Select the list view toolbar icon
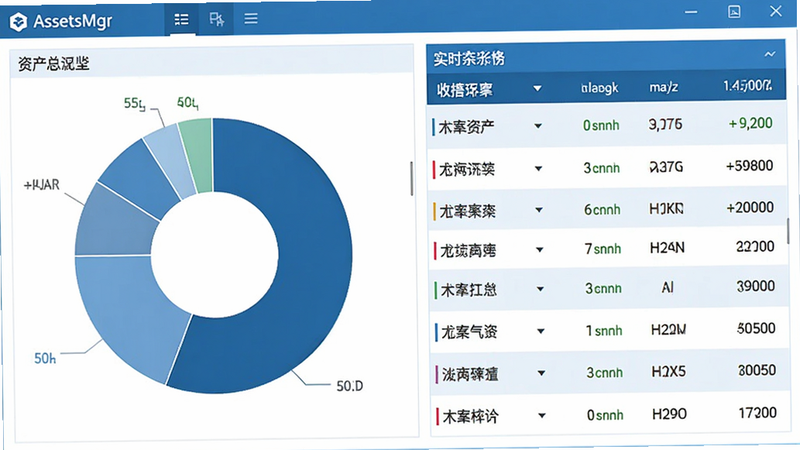This screenshot has height=450, width=800. click(181, 19)
